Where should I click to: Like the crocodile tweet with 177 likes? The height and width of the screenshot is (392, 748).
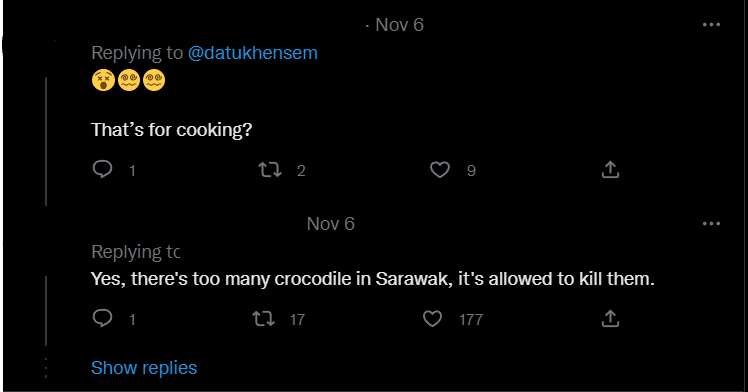pyautogui.click(x=432, y=318)
